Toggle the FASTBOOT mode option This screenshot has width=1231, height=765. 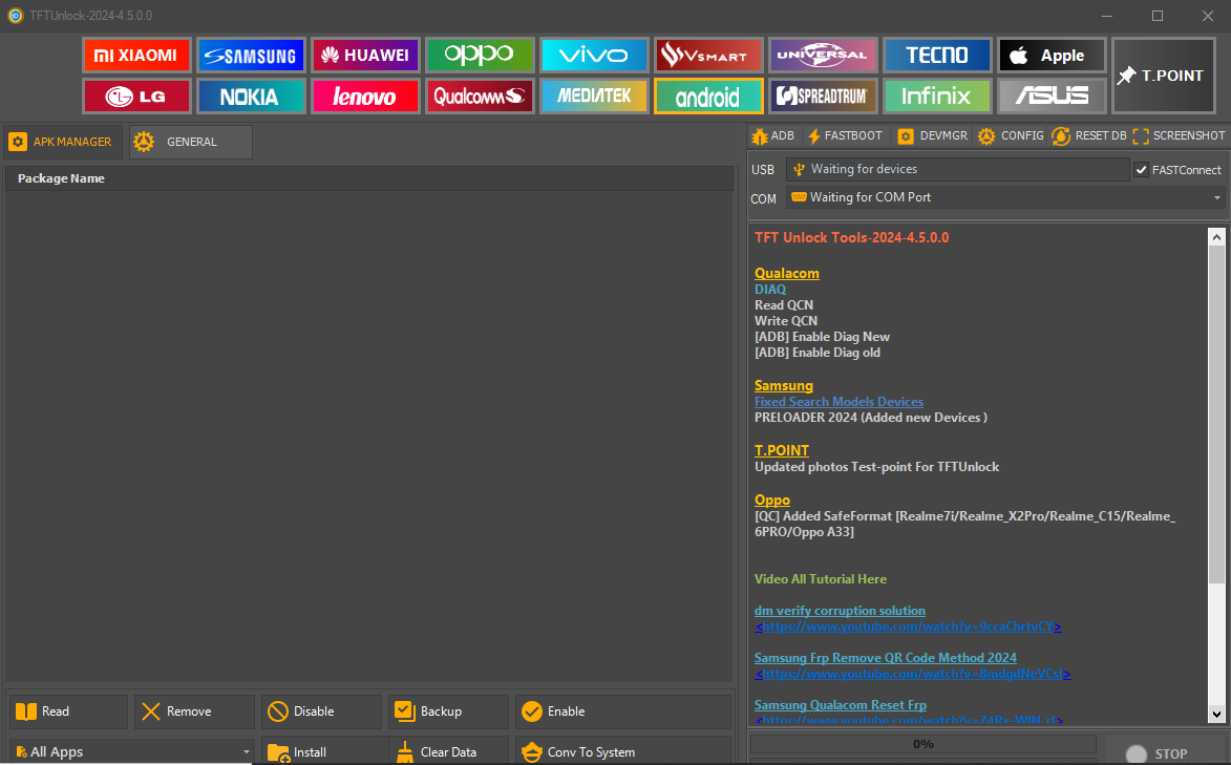coord(845,135)
